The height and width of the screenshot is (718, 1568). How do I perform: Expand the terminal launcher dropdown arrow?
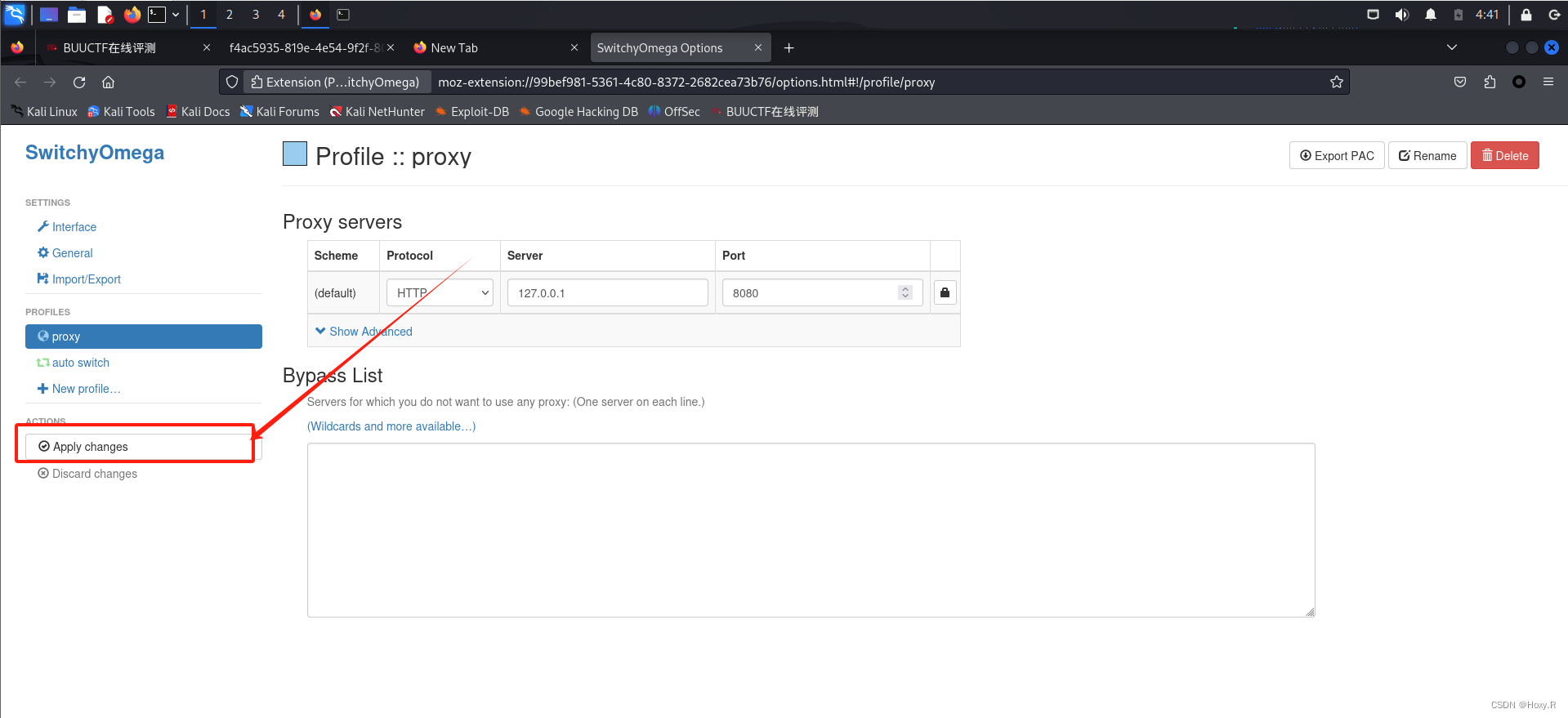tap(176, 15)
